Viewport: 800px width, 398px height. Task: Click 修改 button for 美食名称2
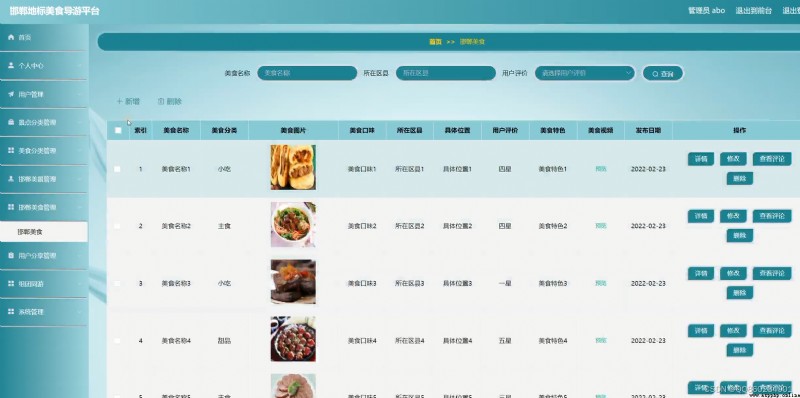click(733, 216)
